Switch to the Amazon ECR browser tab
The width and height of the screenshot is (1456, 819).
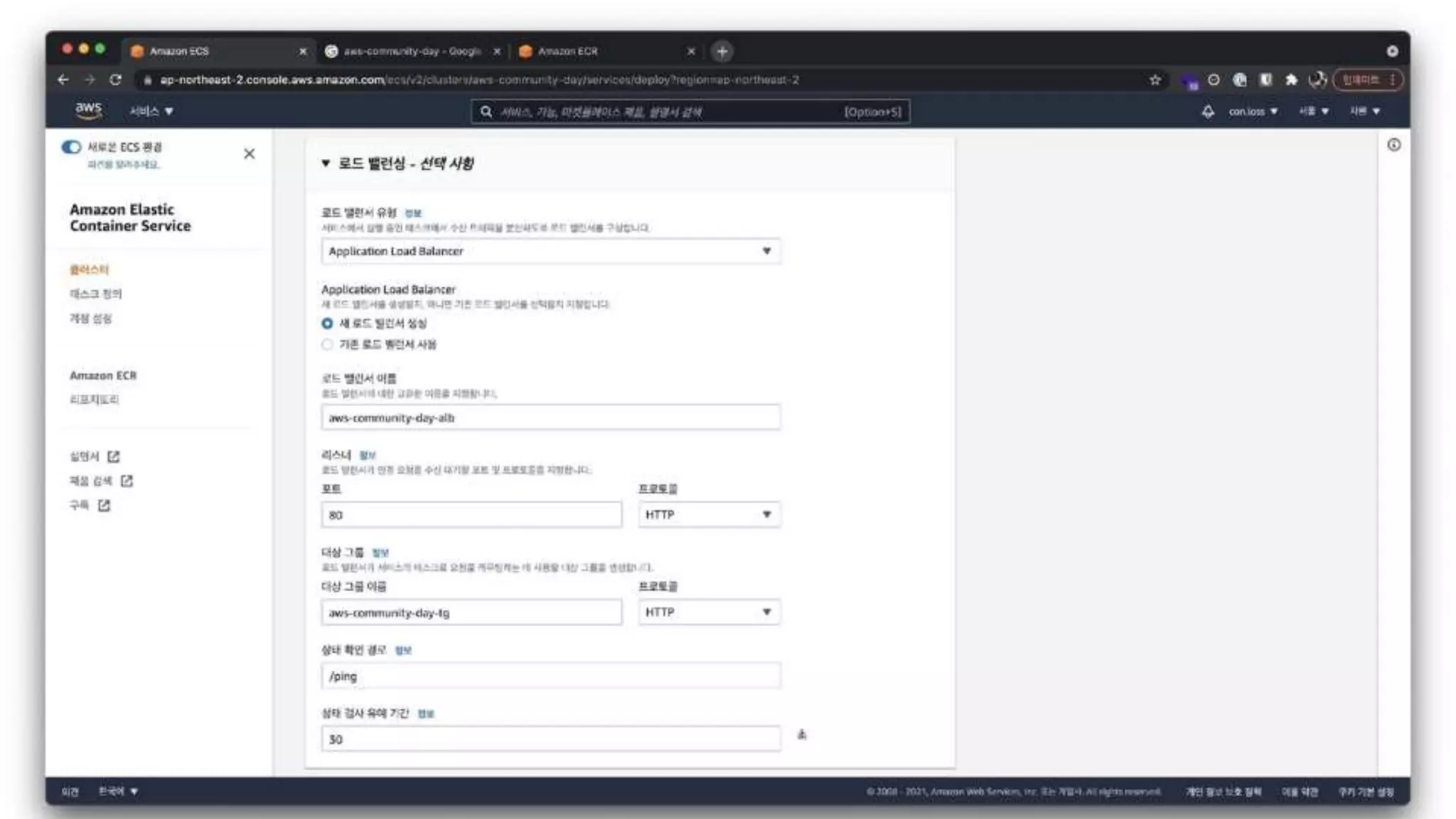[567, 51]
